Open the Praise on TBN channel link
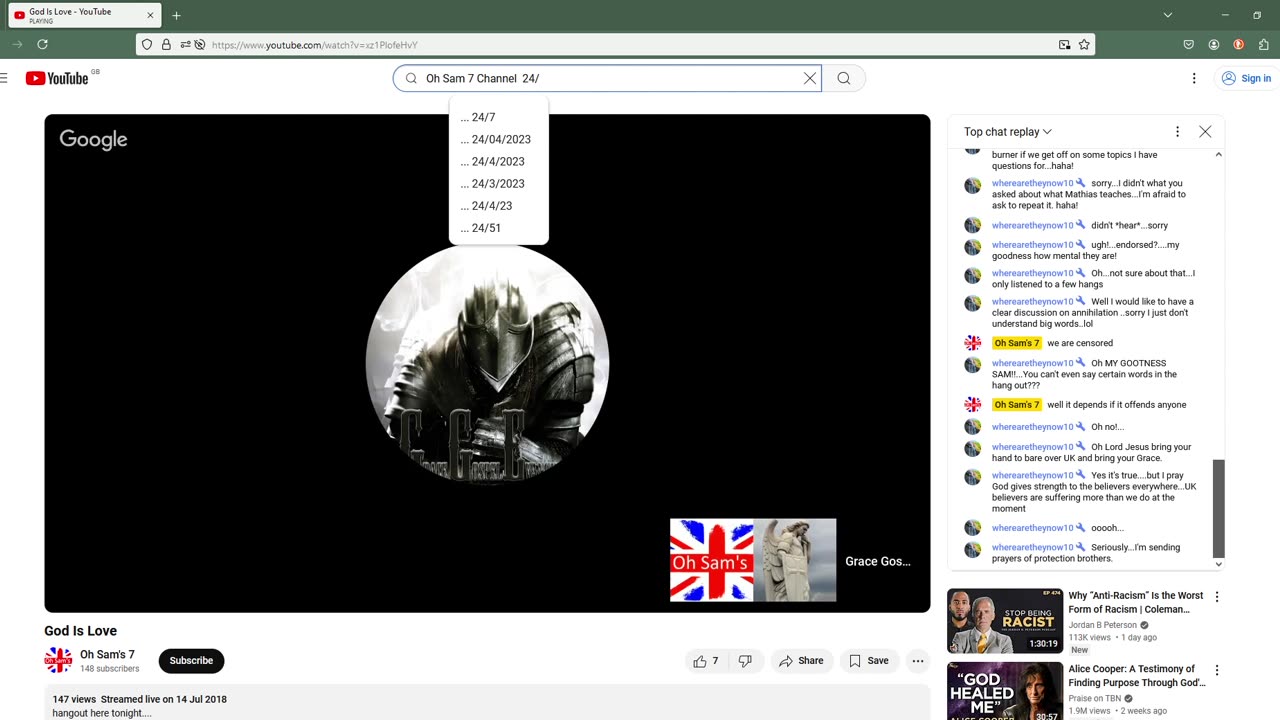The image size is (1280, 720). click(1096, 698)
